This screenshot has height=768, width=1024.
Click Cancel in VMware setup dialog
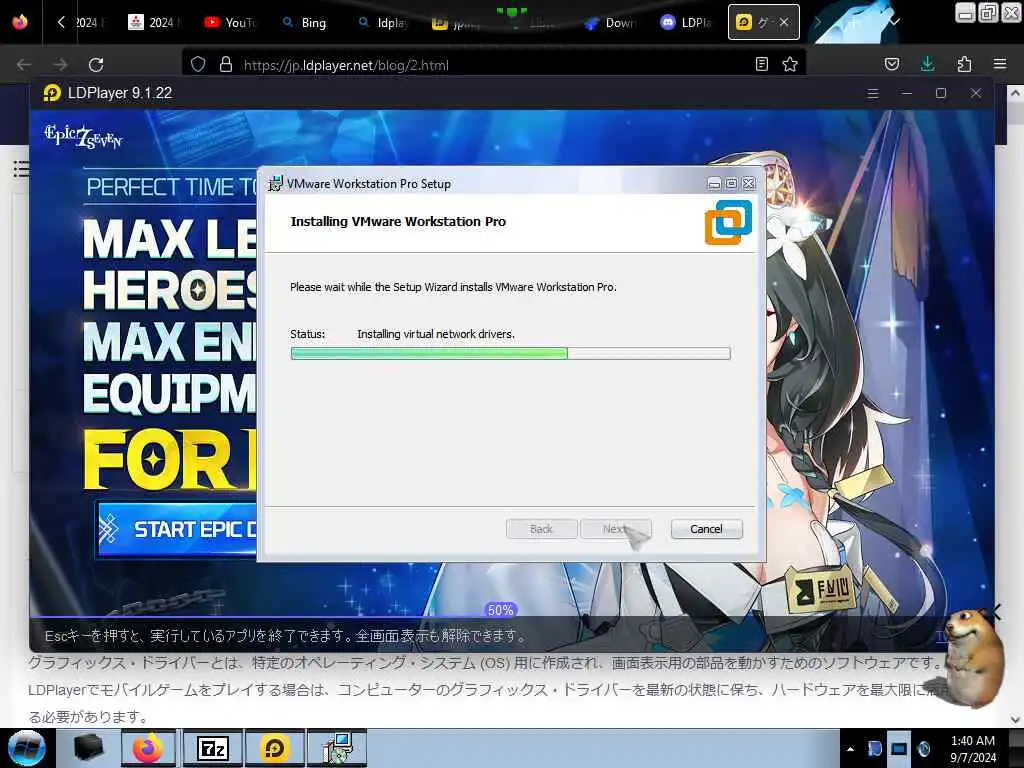tap(706, 529)
